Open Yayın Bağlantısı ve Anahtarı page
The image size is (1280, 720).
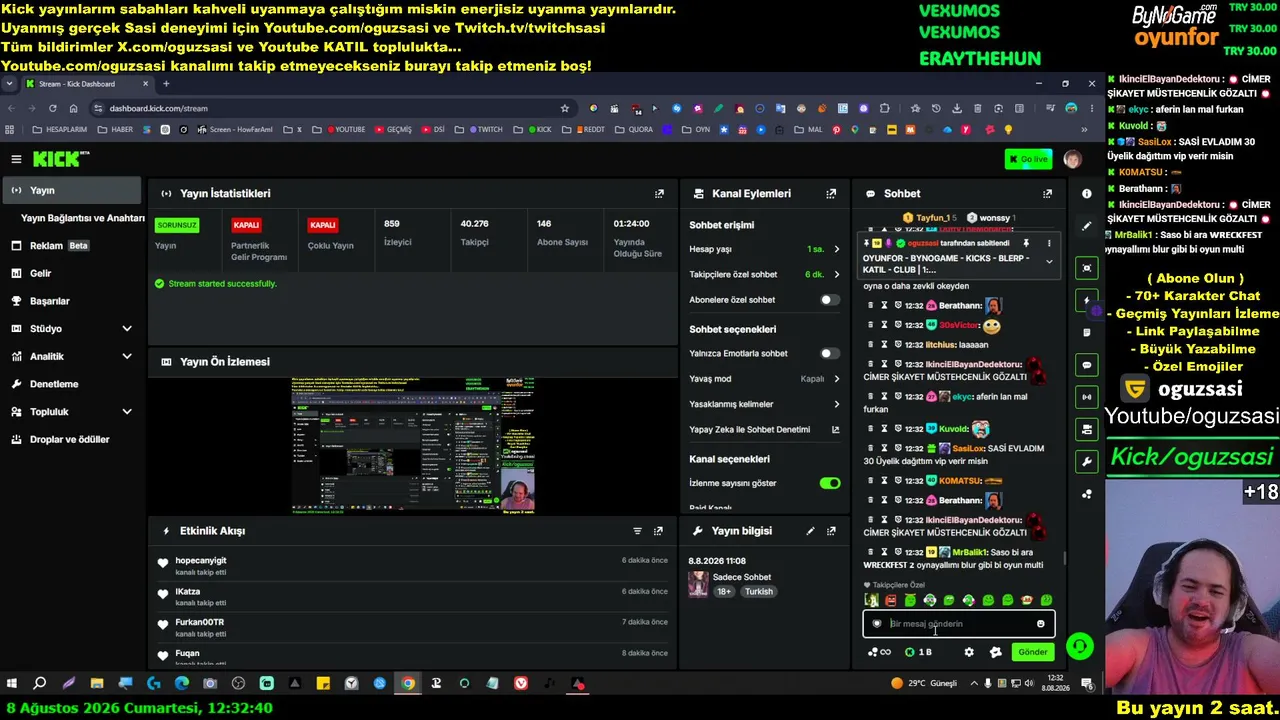pyautogui.click(x=82, y=218)
